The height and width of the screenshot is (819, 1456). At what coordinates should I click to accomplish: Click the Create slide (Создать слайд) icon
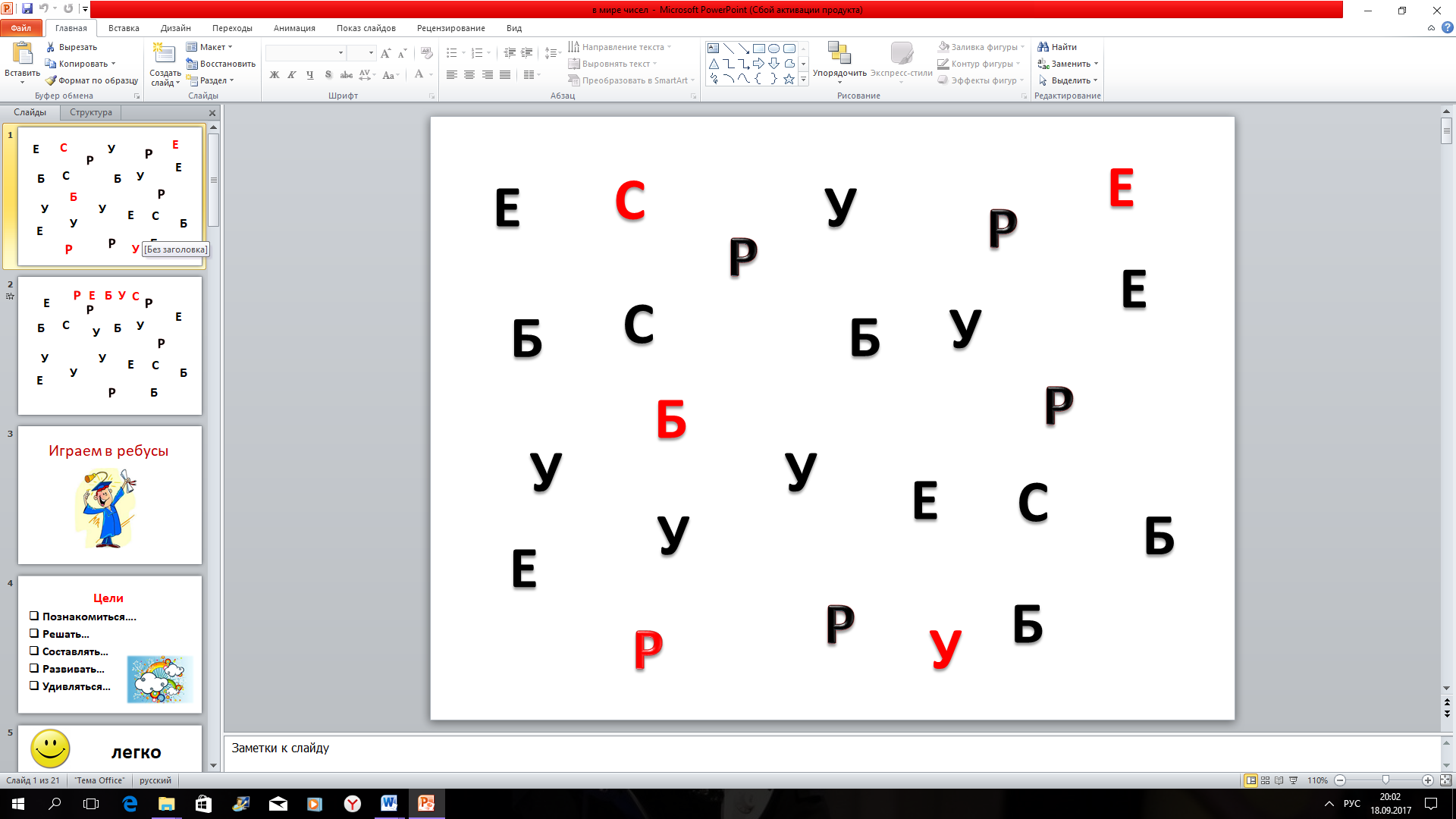(x=164, y=53)
